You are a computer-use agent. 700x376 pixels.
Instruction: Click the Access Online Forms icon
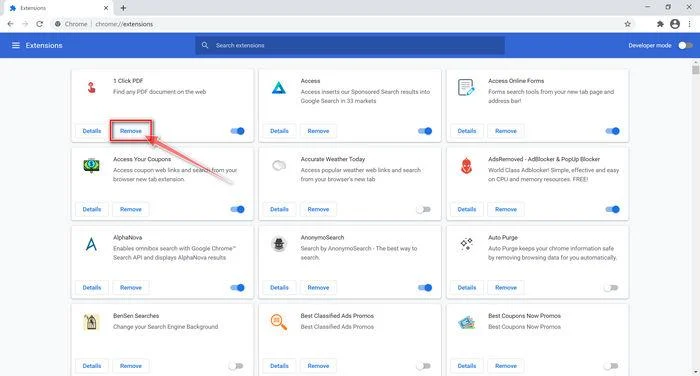tap(466, 87)
